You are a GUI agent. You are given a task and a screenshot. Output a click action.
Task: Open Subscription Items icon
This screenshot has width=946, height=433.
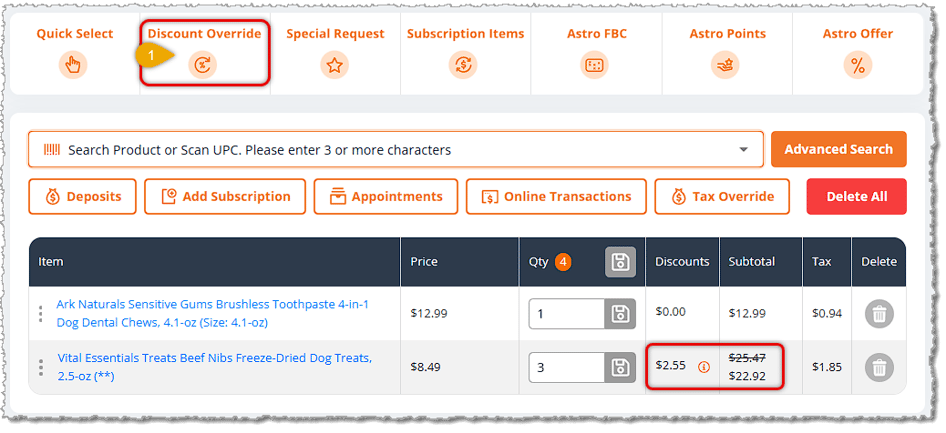pyautogui.click(x=463, y=65)
